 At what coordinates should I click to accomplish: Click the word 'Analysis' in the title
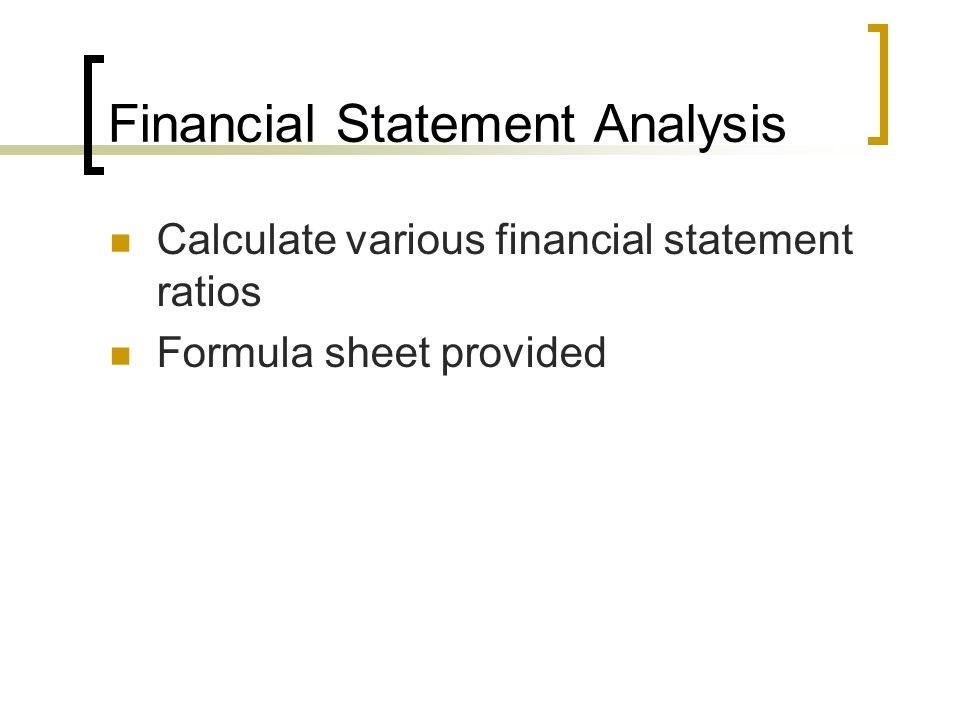[x=690, y=125]
